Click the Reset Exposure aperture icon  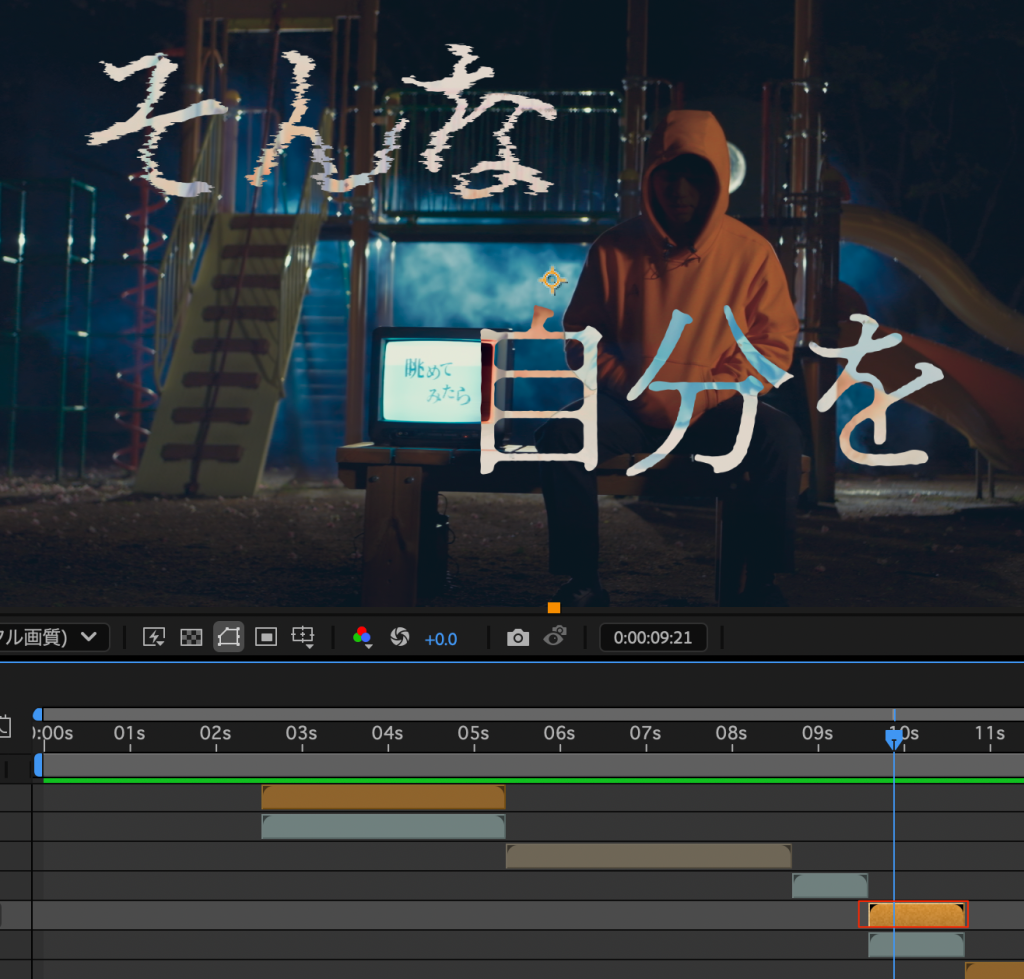point(400,638)
